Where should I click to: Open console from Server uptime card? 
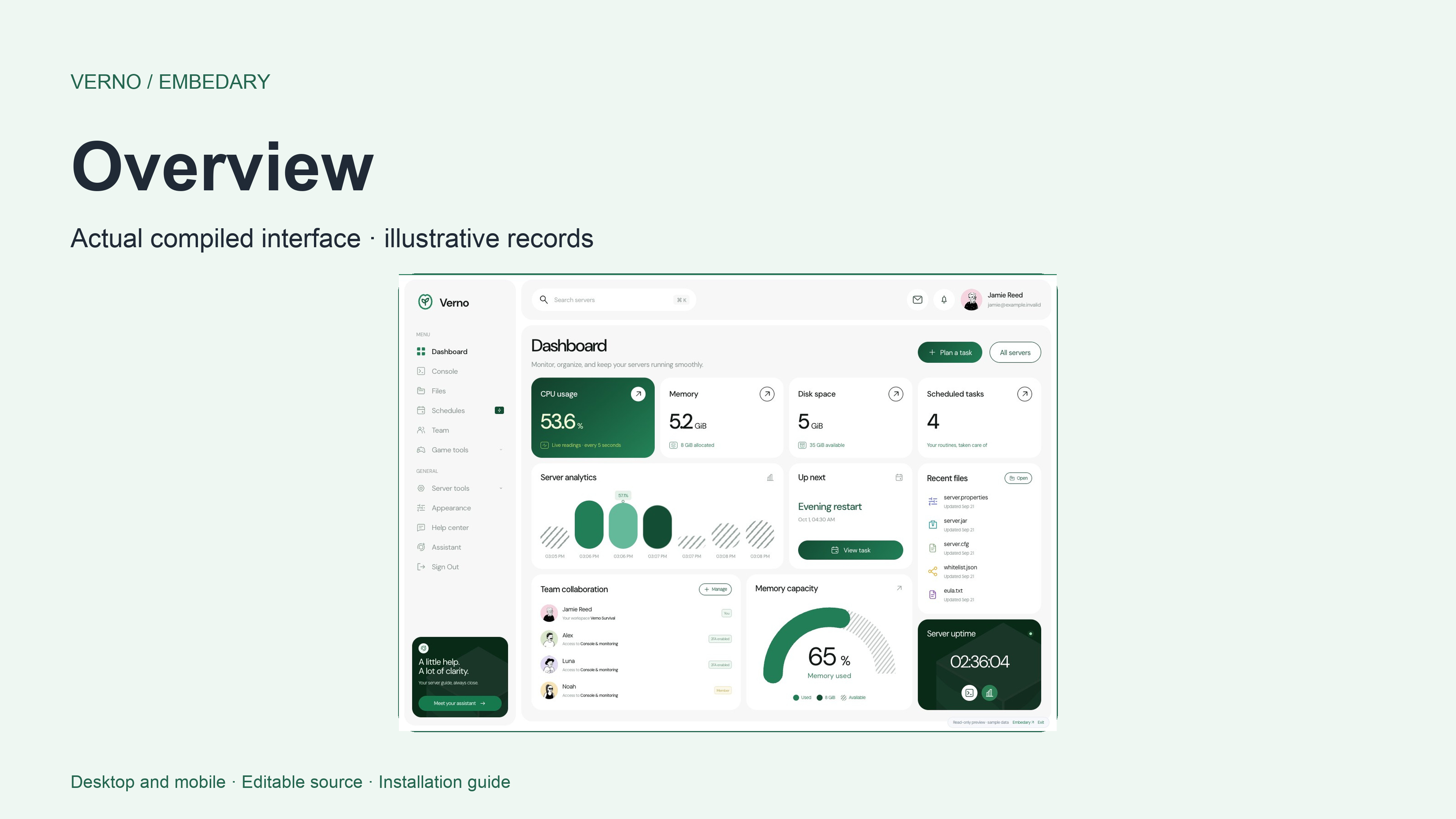970,692
